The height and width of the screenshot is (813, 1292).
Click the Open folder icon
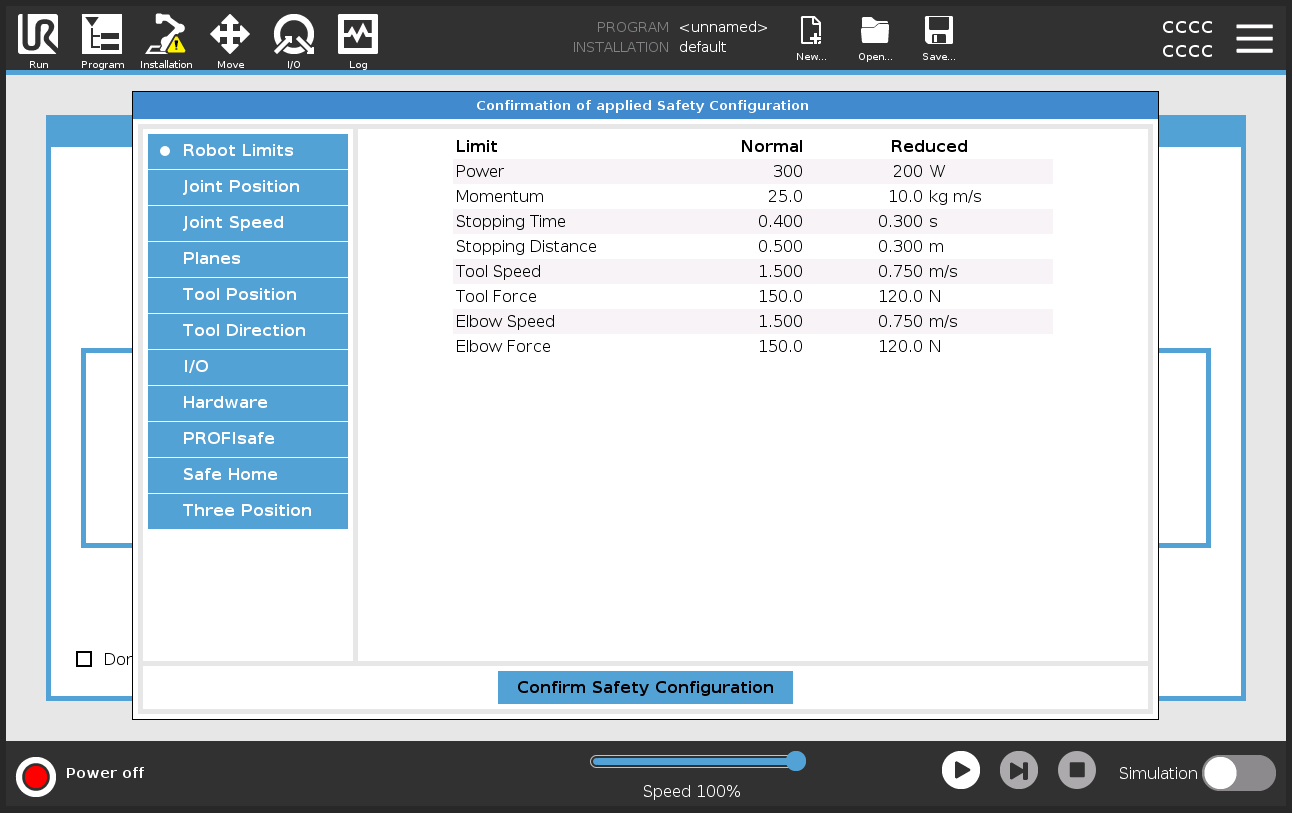875,33
